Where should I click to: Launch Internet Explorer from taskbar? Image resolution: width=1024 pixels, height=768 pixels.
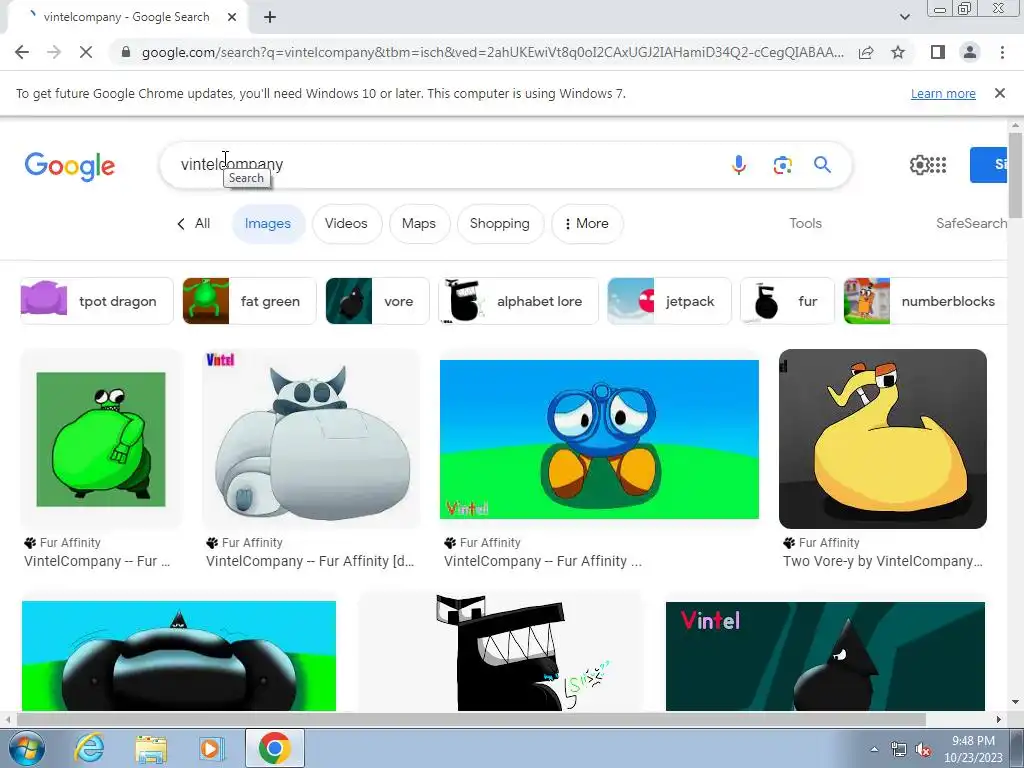point(89,748)
